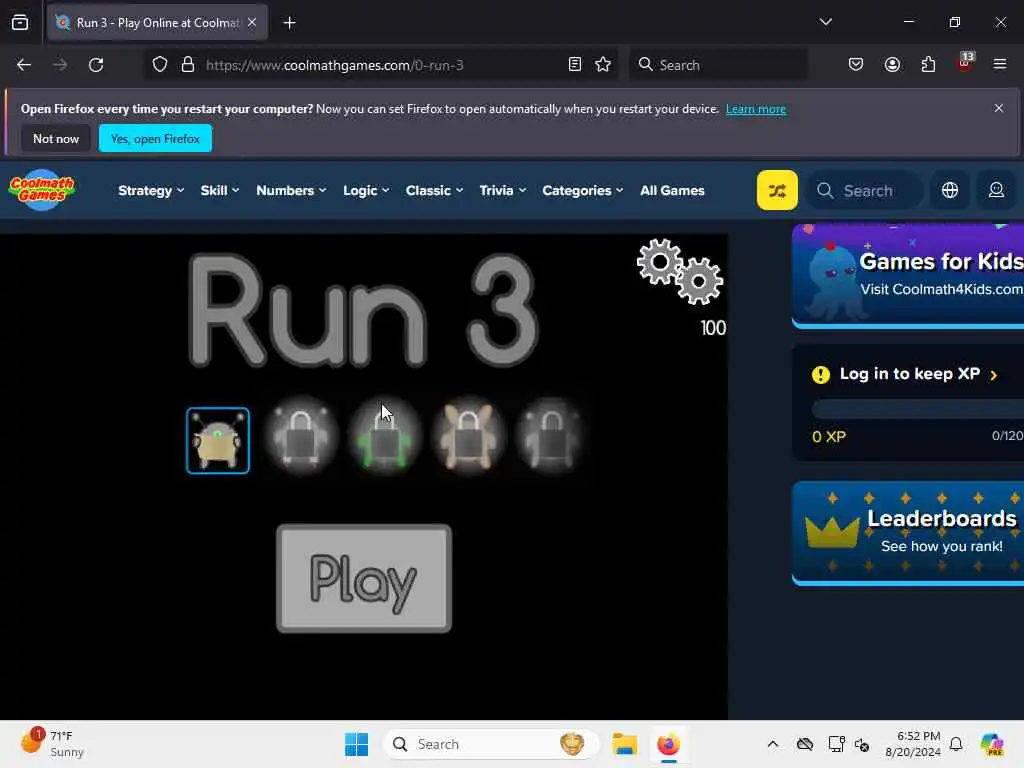This screenshot has width=1024, height=768.
Task: Open the extensions puzzle icon
Action: click(928, 65)
